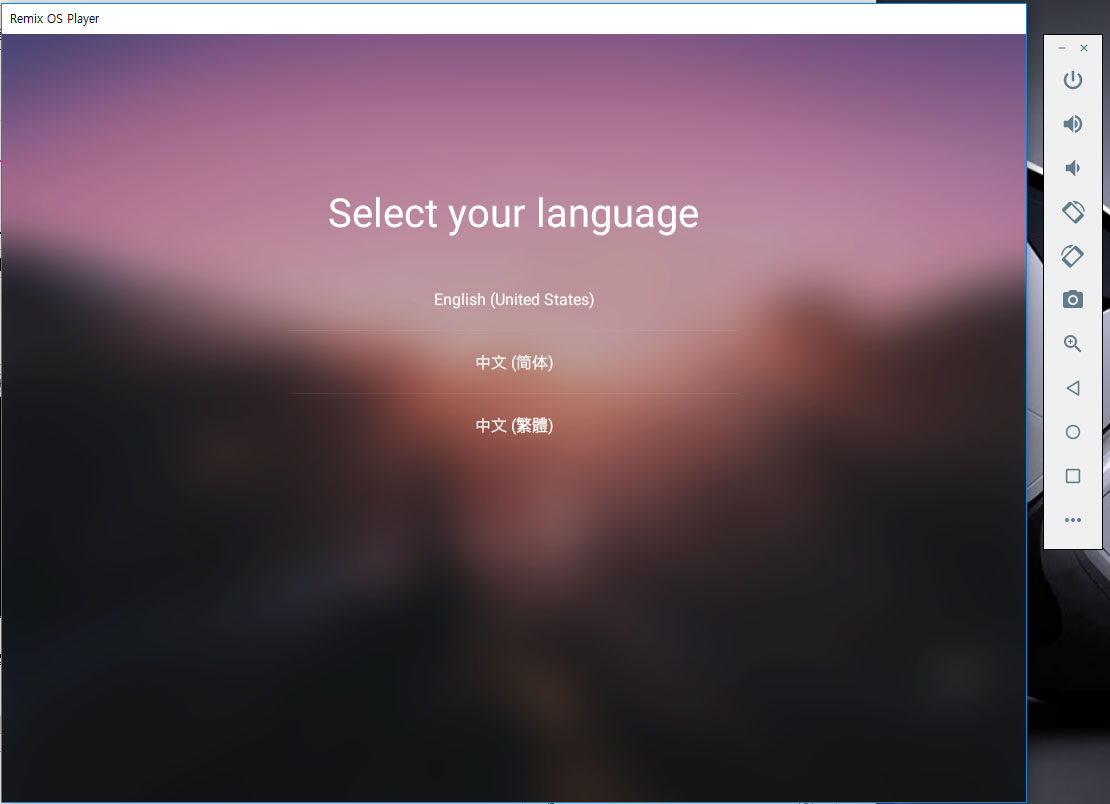Click the Remix OS Player title bar
The image size is (1110, 804).
[514, 18]
